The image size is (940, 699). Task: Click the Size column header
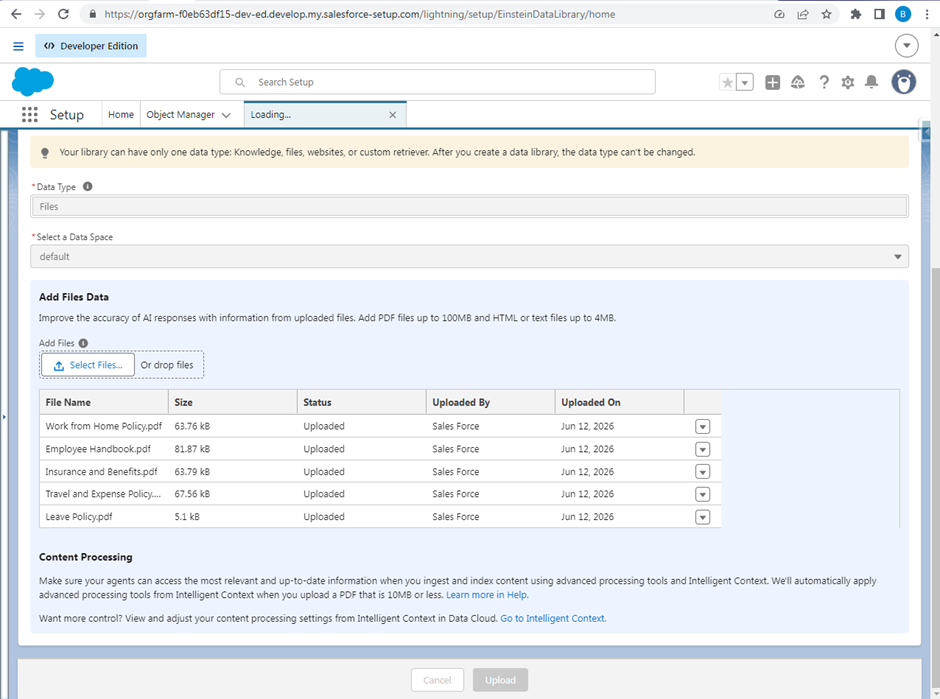pos(233,402)
